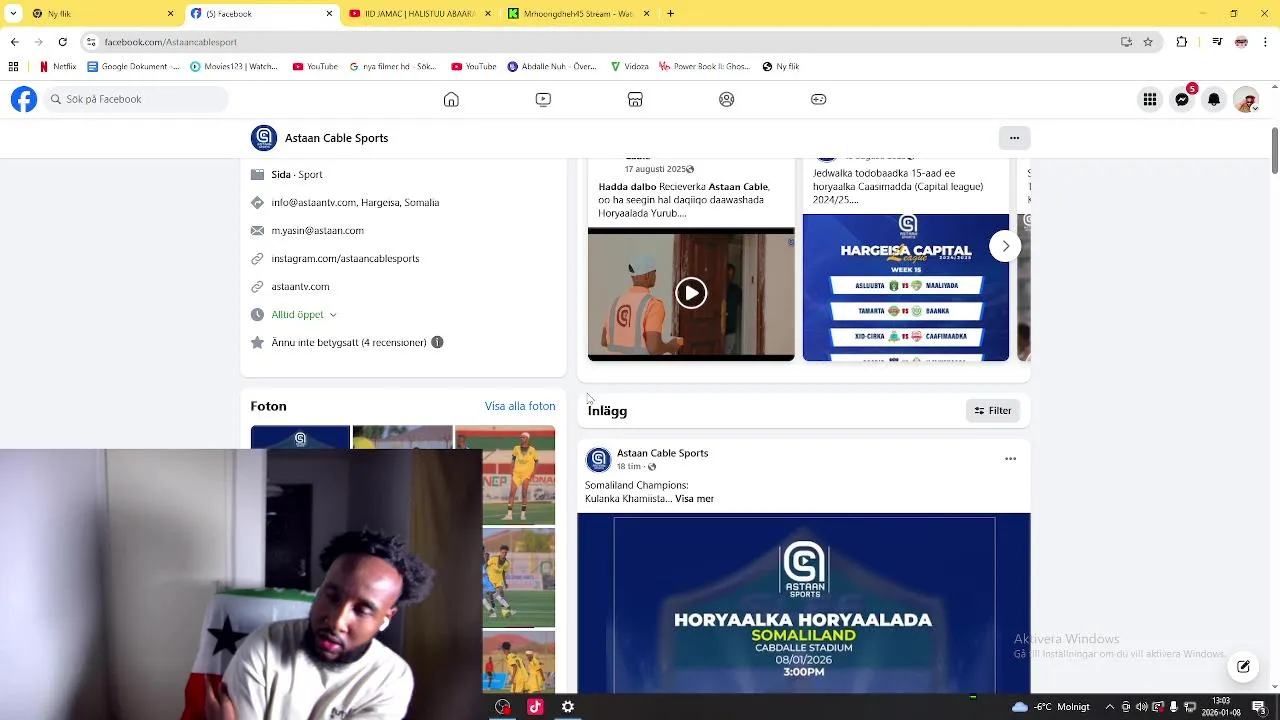Click info icon beside rating reviews
The width and height of the screenshot is (1280, 720).
click(x=436, y=342)
